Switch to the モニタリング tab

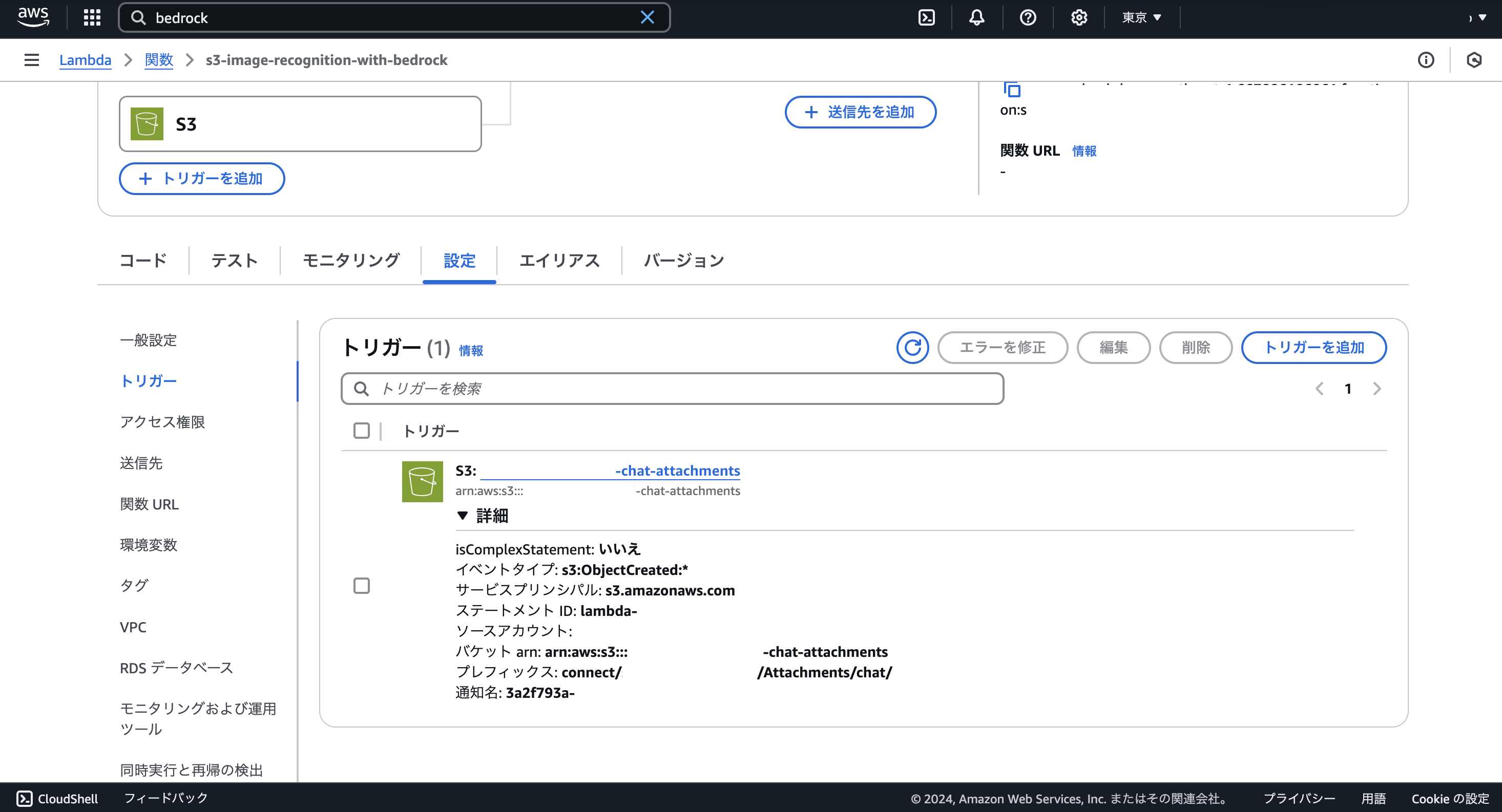[x=350, y=261]
